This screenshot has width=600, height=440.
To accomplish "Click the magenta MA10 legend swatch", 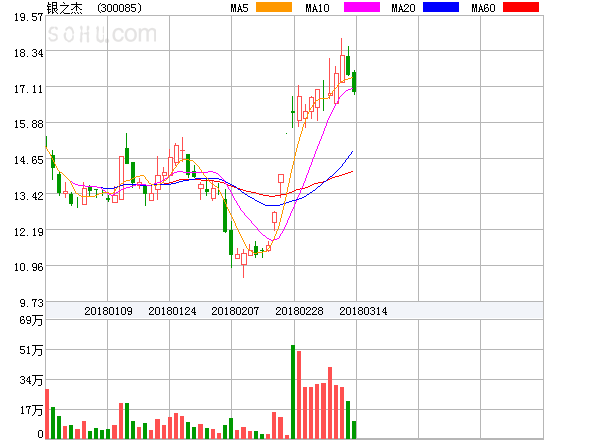I will point(362,7).
